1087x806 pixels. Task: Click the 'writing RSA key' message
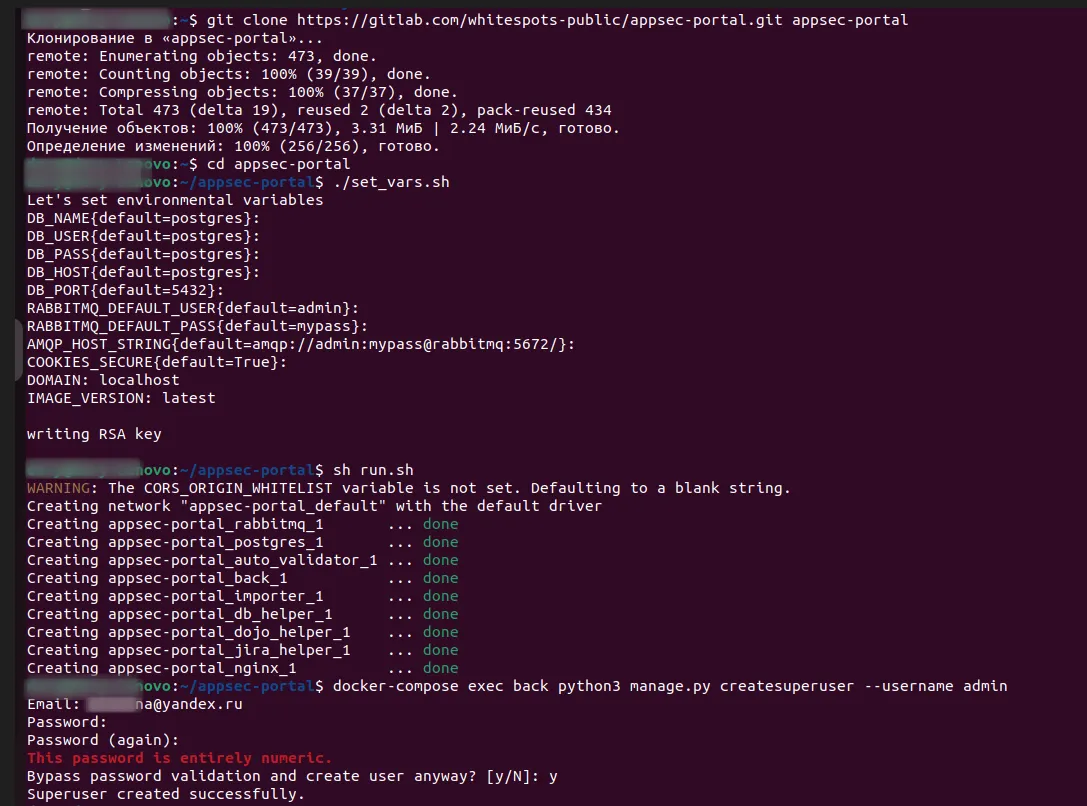(94, 434)
